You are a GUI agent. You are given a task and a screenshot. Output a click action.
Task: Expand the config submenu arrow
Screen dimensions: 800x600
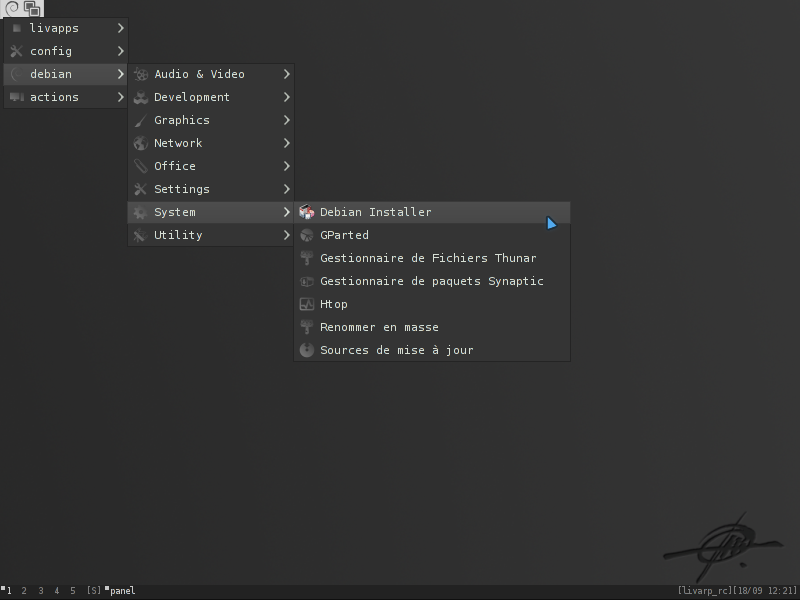coord(120,51)
